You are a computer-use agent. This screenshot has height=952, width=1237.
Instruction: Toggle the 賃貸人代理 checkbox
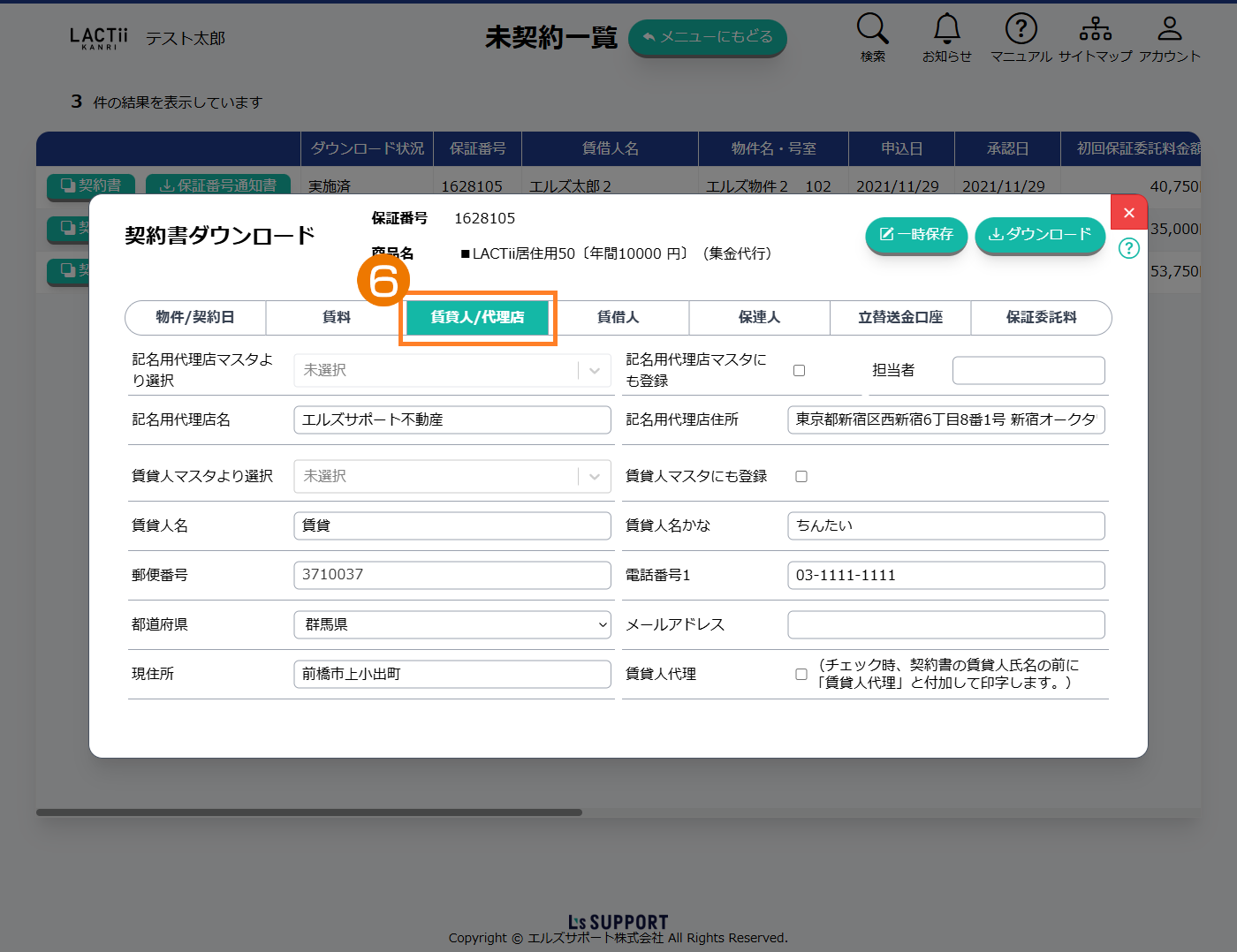801,674
